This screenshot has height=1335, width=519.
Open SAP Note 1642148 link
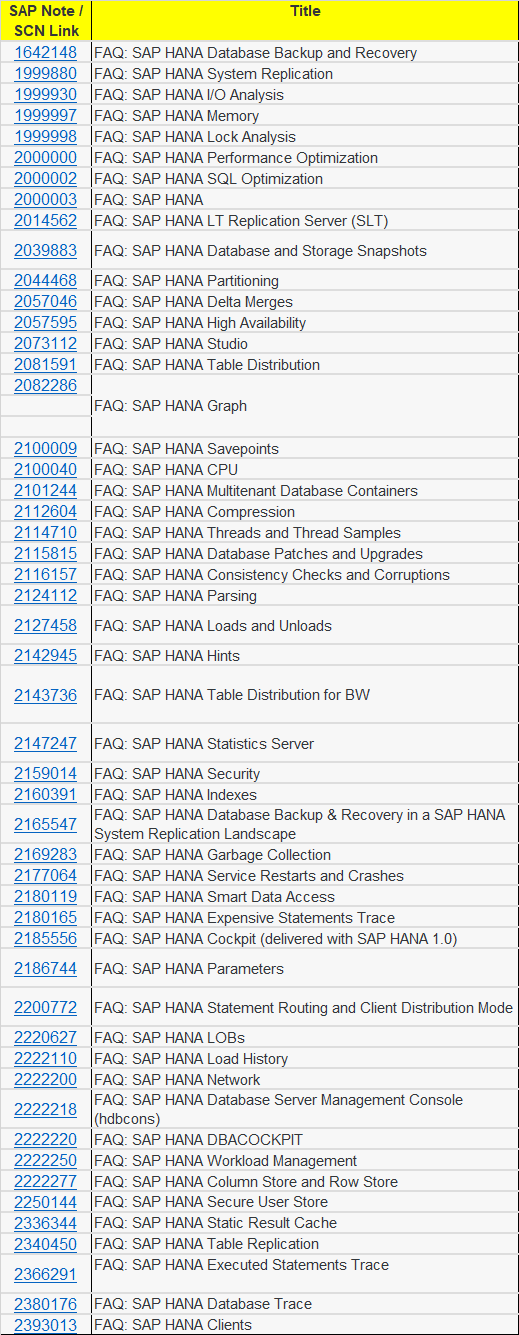[45, 53]
